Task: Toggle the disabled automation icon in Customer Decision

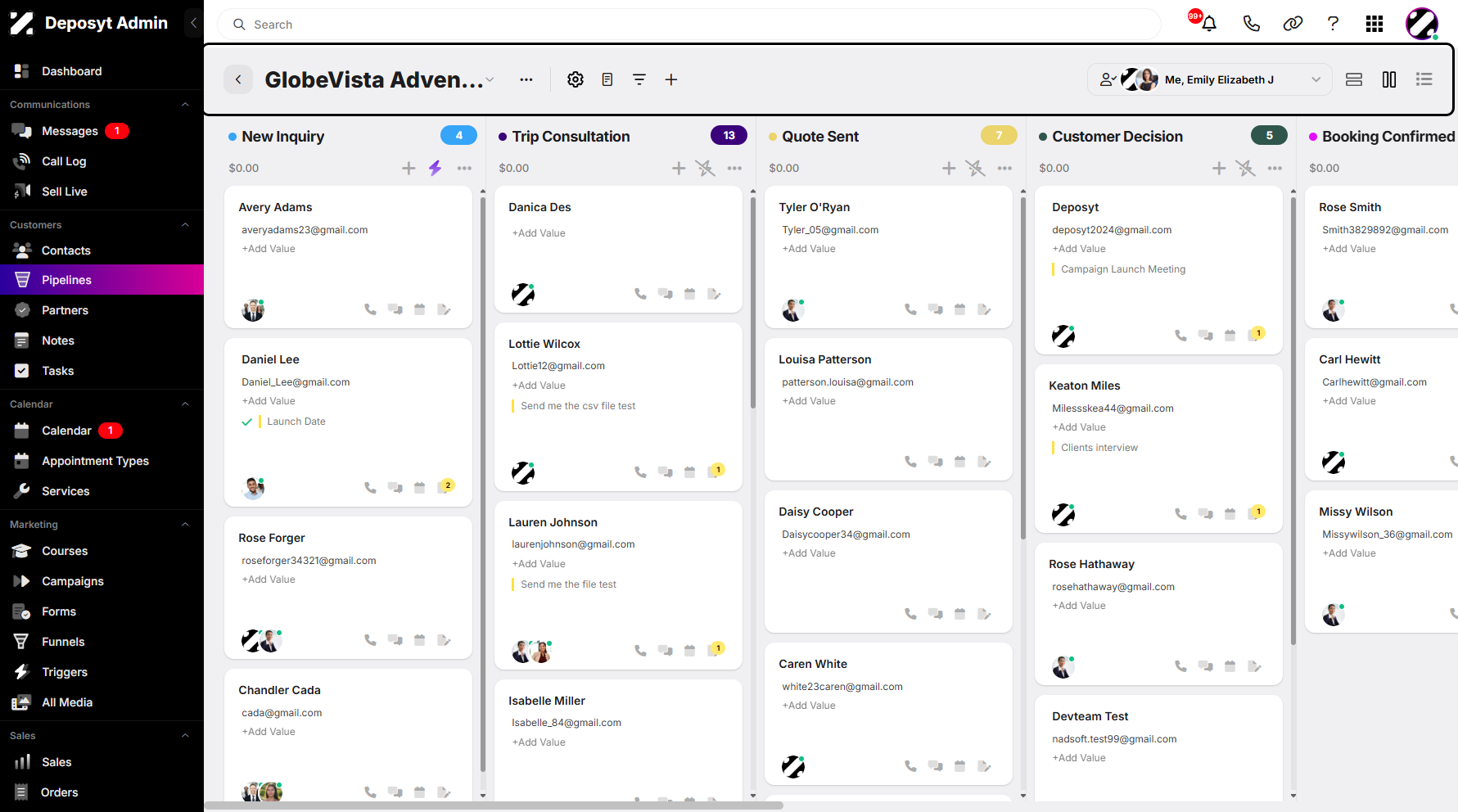Action: point(1245,168)
